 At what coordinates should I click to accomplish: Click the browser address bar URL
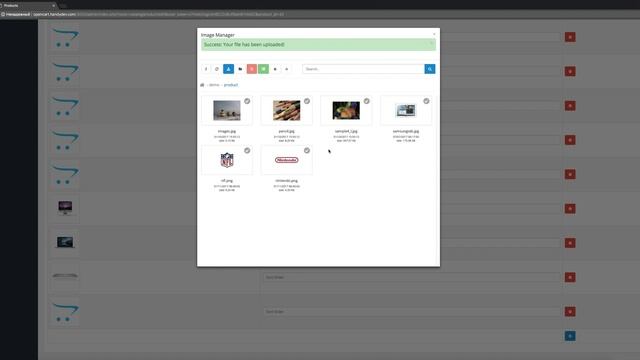coord(158,14)
